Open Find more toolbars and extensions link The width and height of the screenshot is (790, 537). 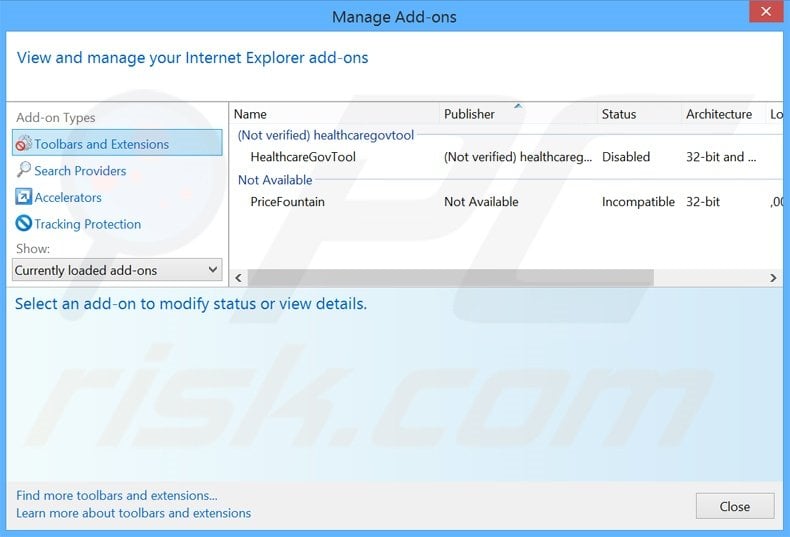pos(117,495)
